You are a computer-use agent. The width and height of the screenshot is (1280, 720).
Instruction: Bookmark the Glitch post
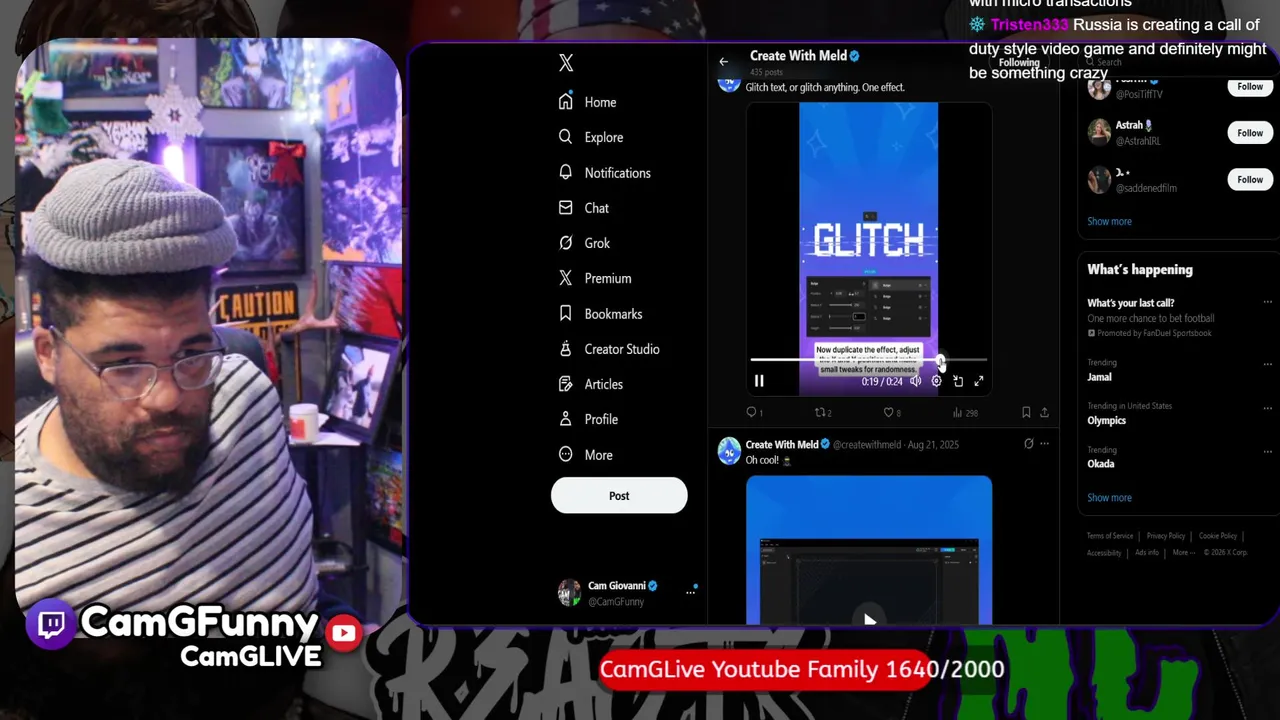click(1026, 413)
